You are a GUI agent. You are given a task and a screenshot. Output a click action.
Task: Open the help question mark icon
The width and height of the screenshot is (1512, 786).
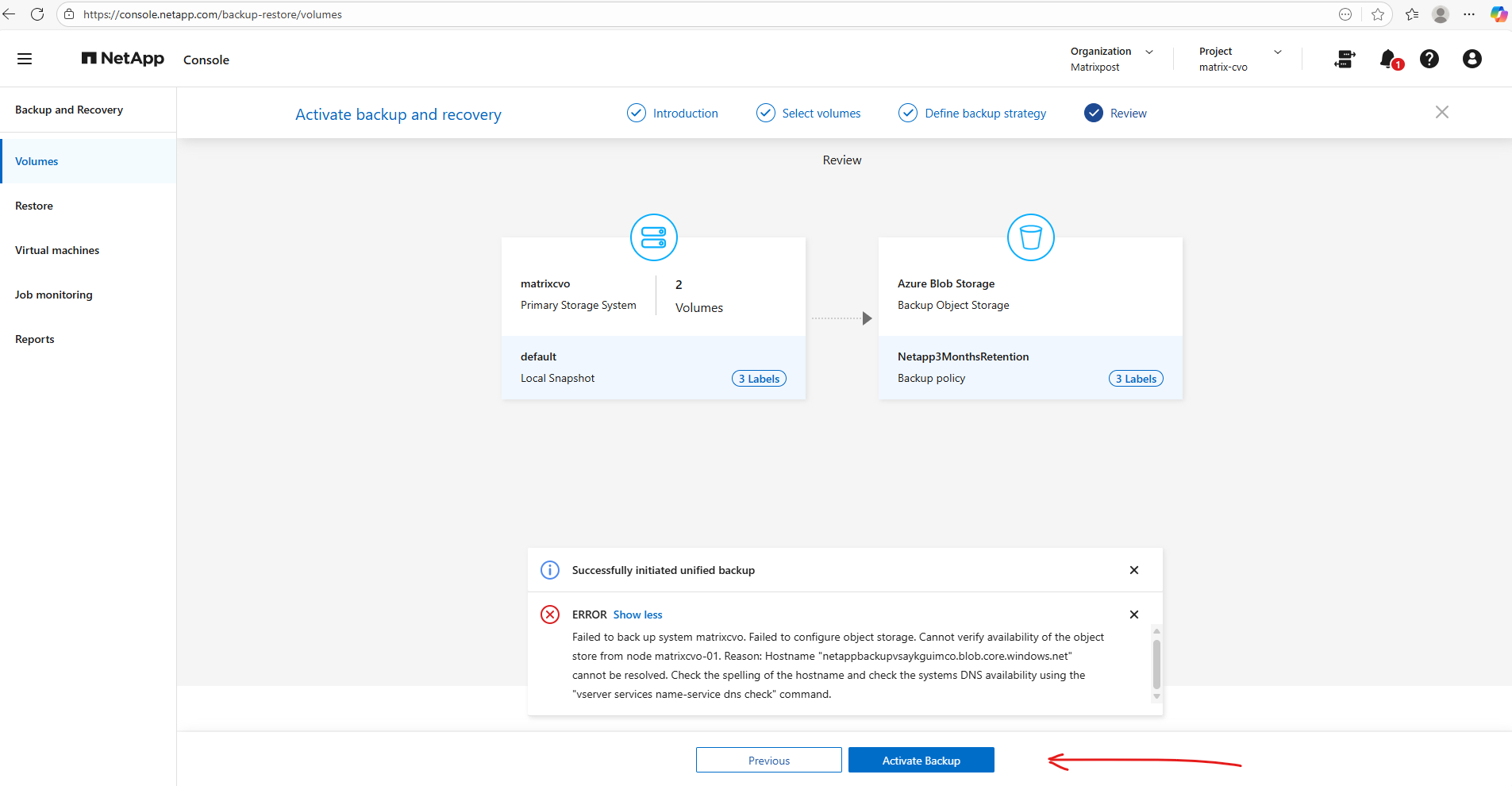(1429, 59)
